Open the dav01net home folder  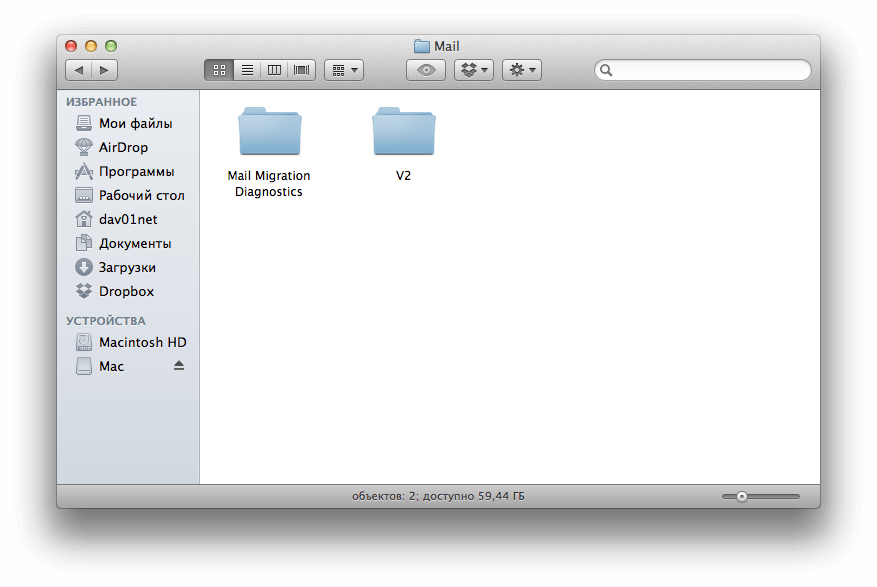[128, 219]
